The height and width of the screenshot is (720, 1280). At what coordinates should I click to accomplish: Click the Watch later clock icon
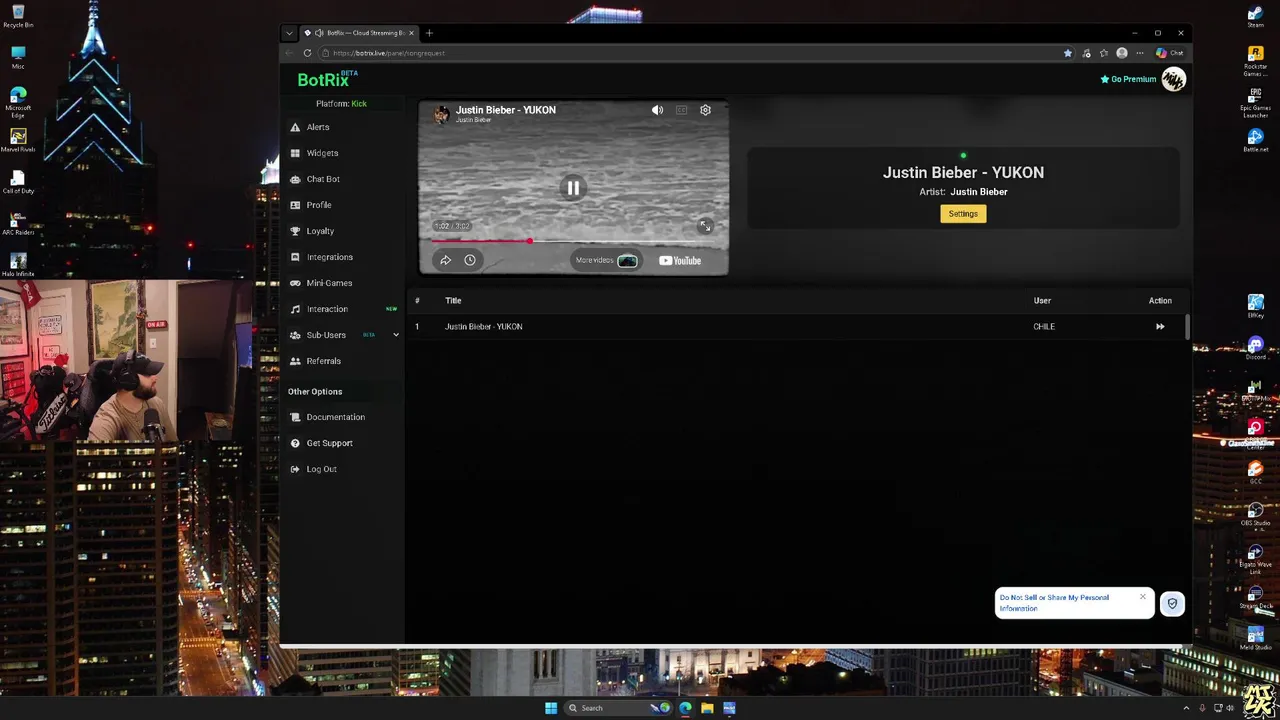470,260
